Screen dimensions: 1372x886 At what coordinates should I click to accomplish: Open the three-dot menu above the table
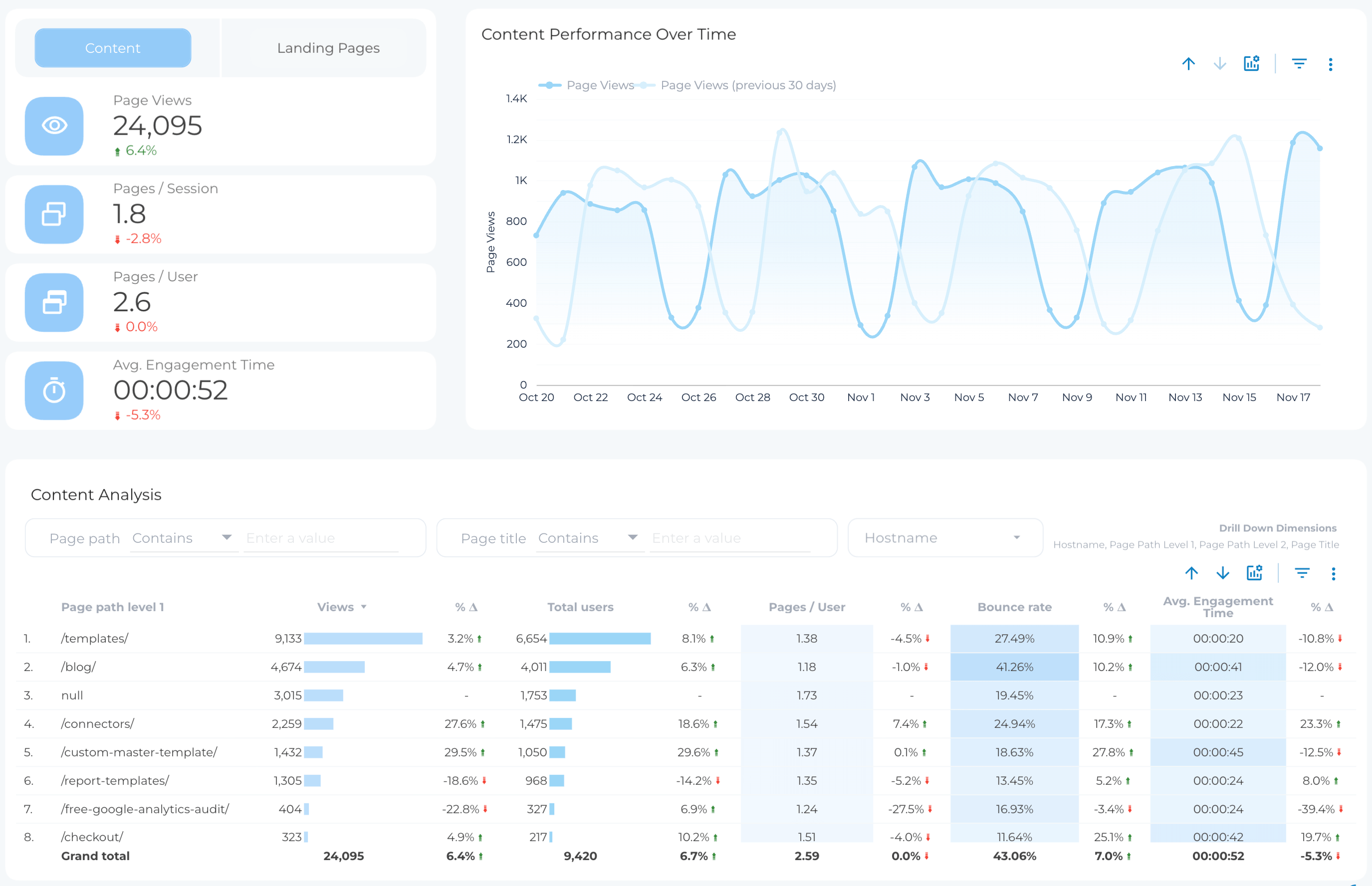tap(1334, 573)
